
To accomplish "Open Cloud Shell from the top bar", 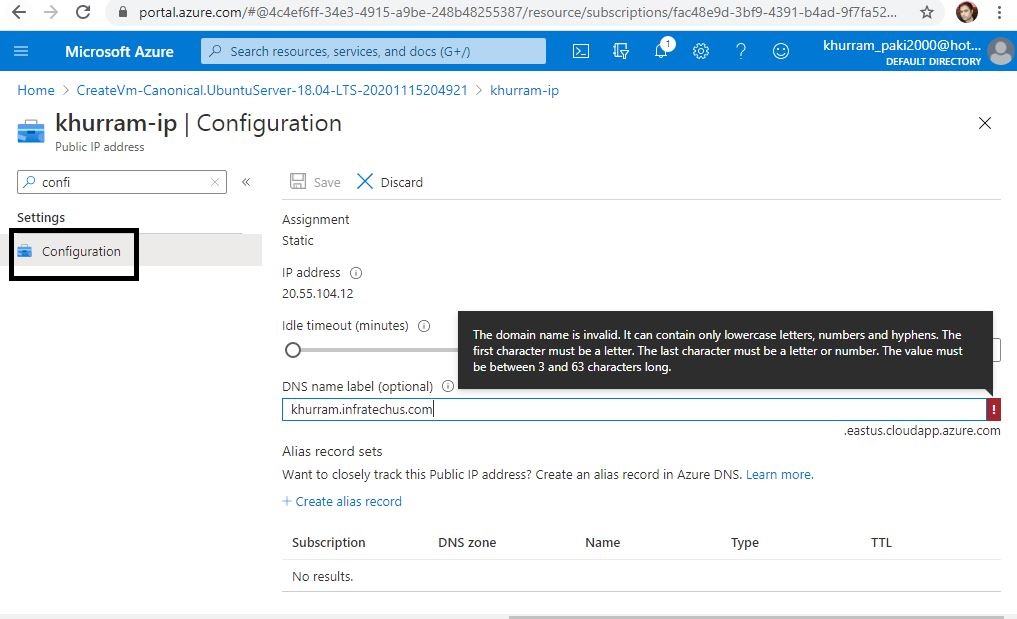I will pyautogui.click(x=581, y=51).
